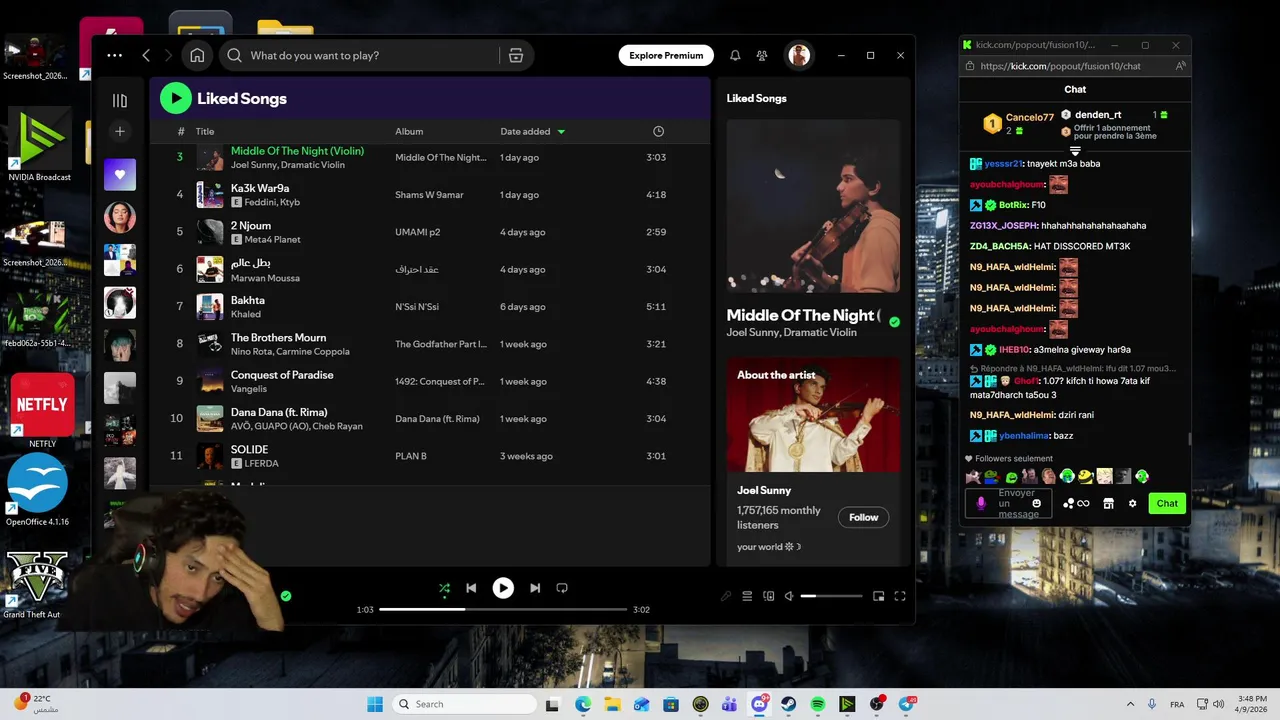Click Explore Premium
Screen dimensions: 1280x720
pyautogui.click(x=666, y=56)
